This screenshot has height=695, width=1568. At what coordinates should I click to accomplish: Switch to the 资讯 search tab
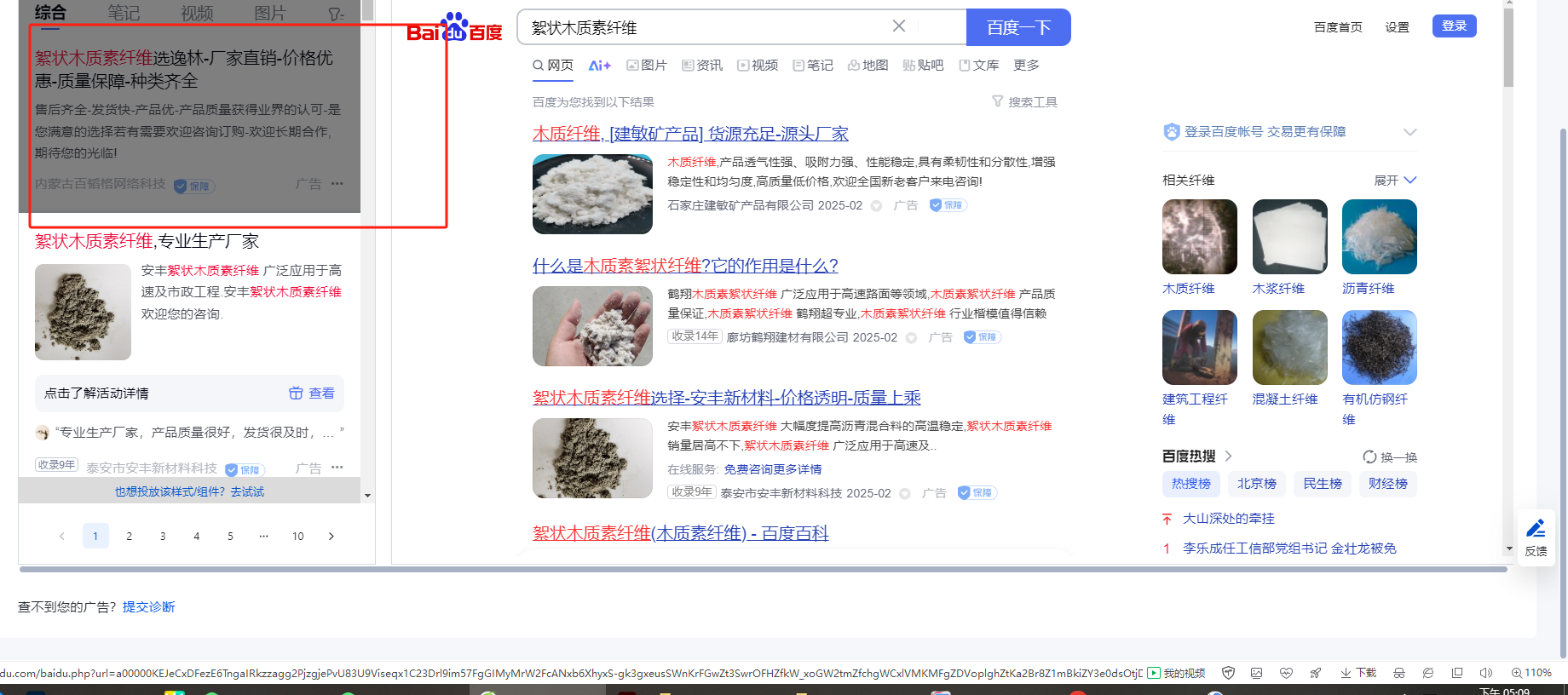point(702,66)
